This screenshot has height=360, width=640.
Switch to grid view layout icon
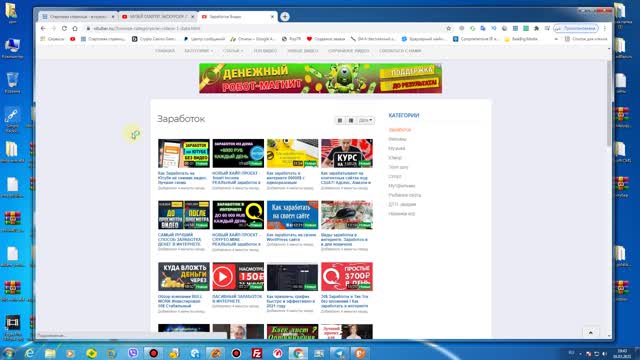340,120
